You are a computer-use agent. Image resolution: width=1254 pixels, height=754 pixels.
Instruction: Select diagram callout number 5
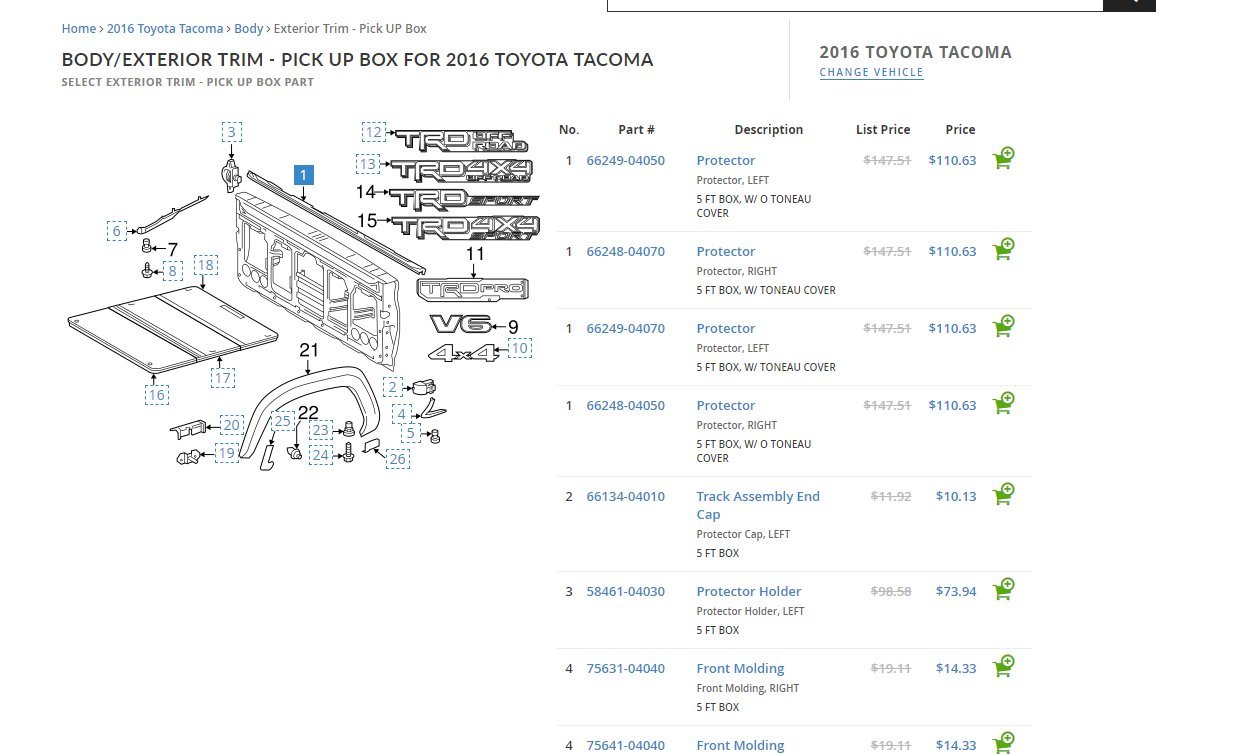tap(411, 434)
